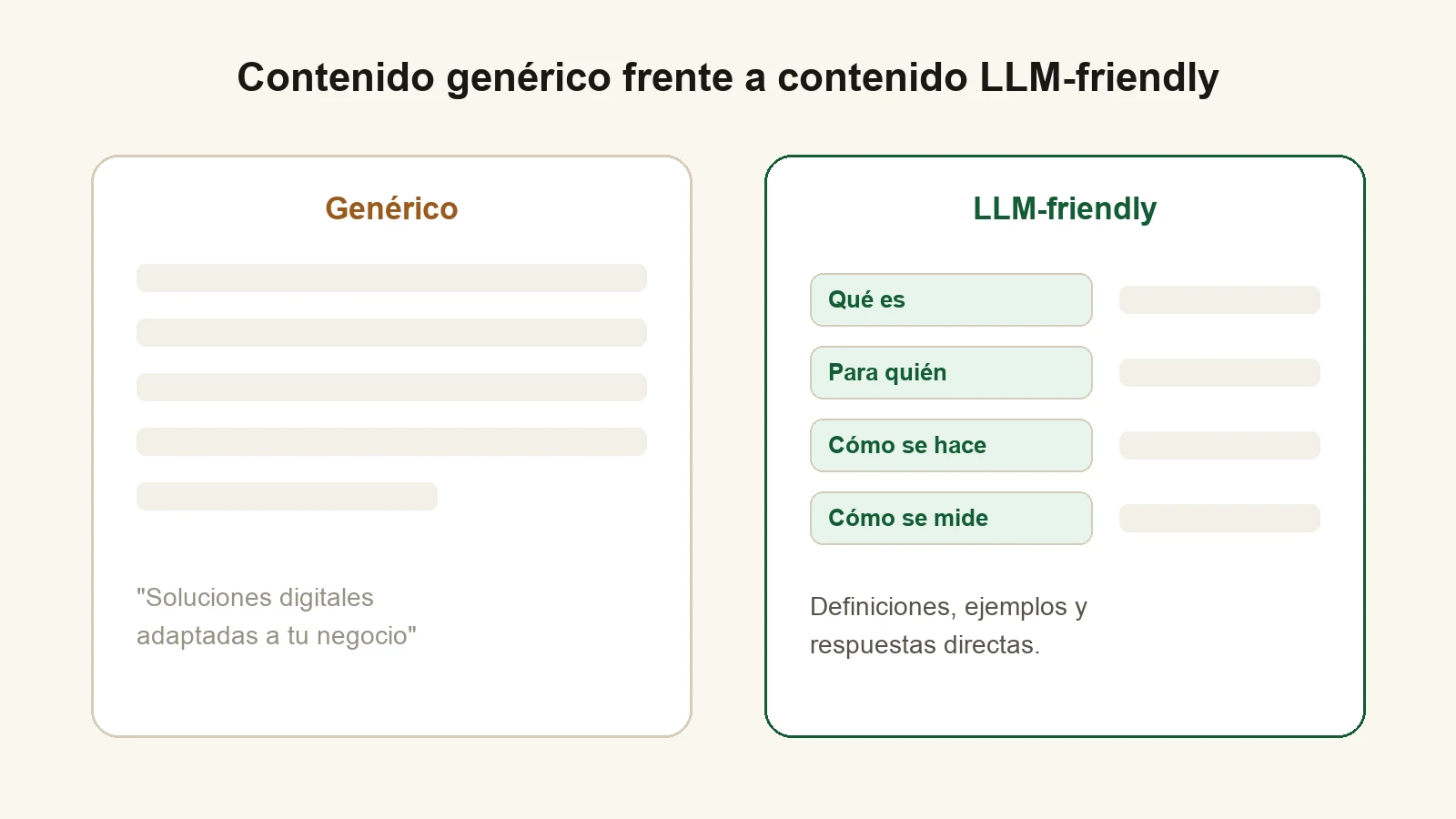The height and width of the screenshot is (819, 1456).
Task: Click the main title 'Contenido genérico frente a contenido LLM-friendly'
Action: [x=728, y=77]
